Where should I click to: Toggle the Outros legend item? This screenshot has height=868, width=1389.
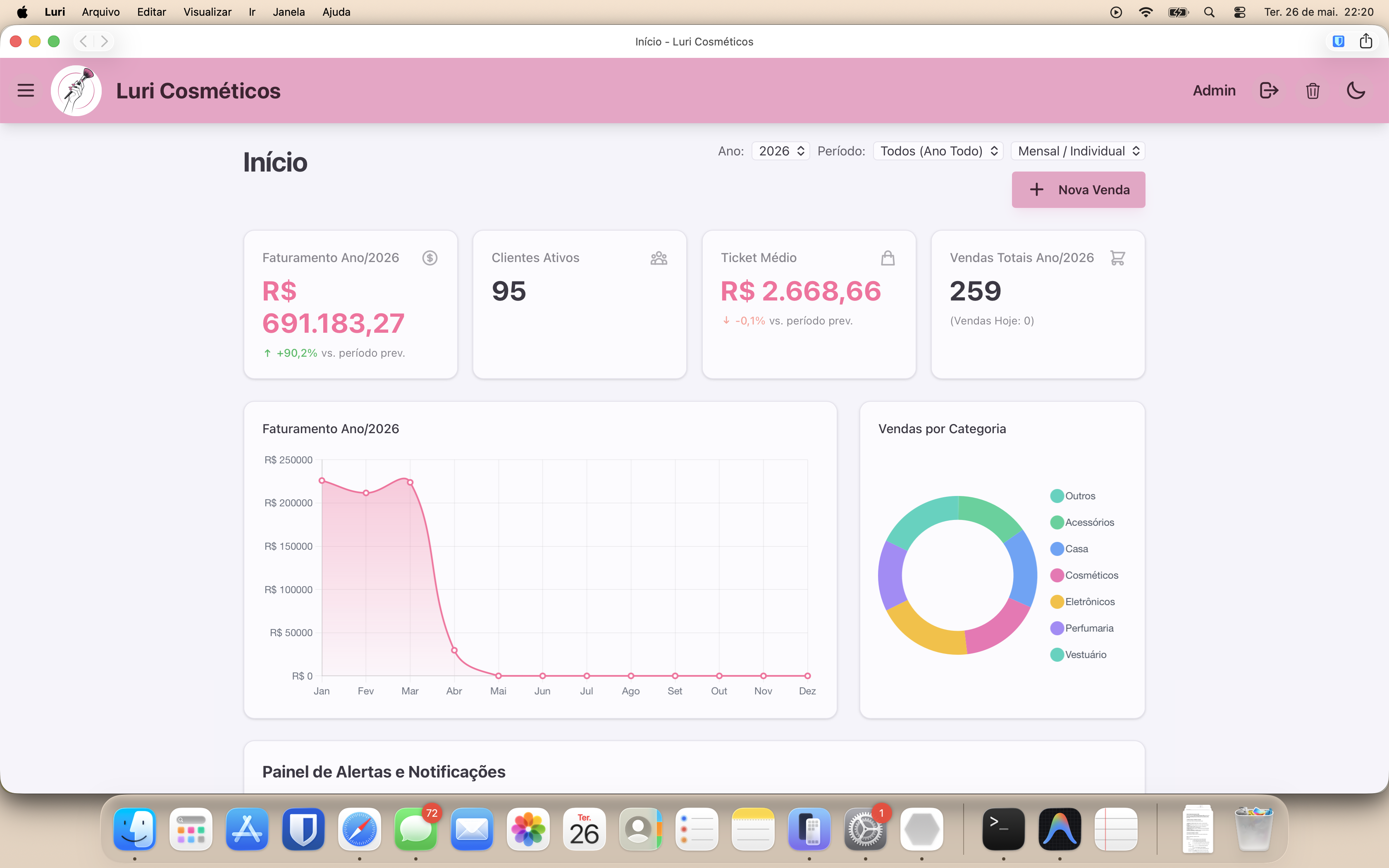point(1073,496)
